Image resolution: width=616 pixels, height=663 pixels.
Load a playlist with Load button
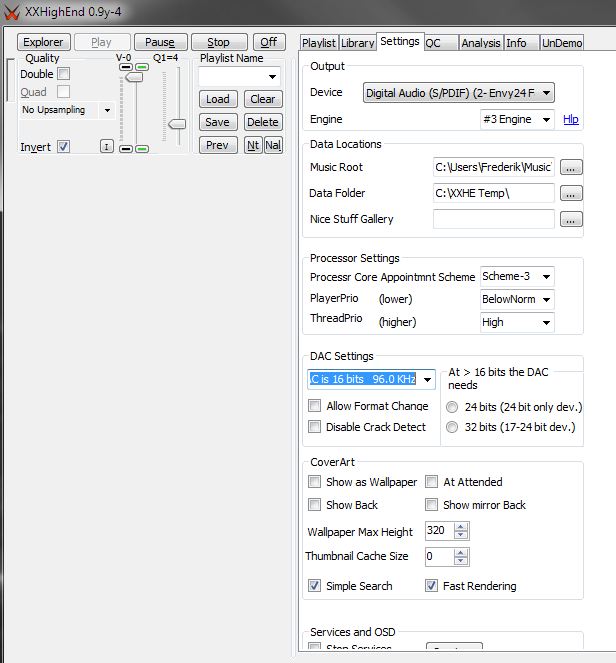218,99
